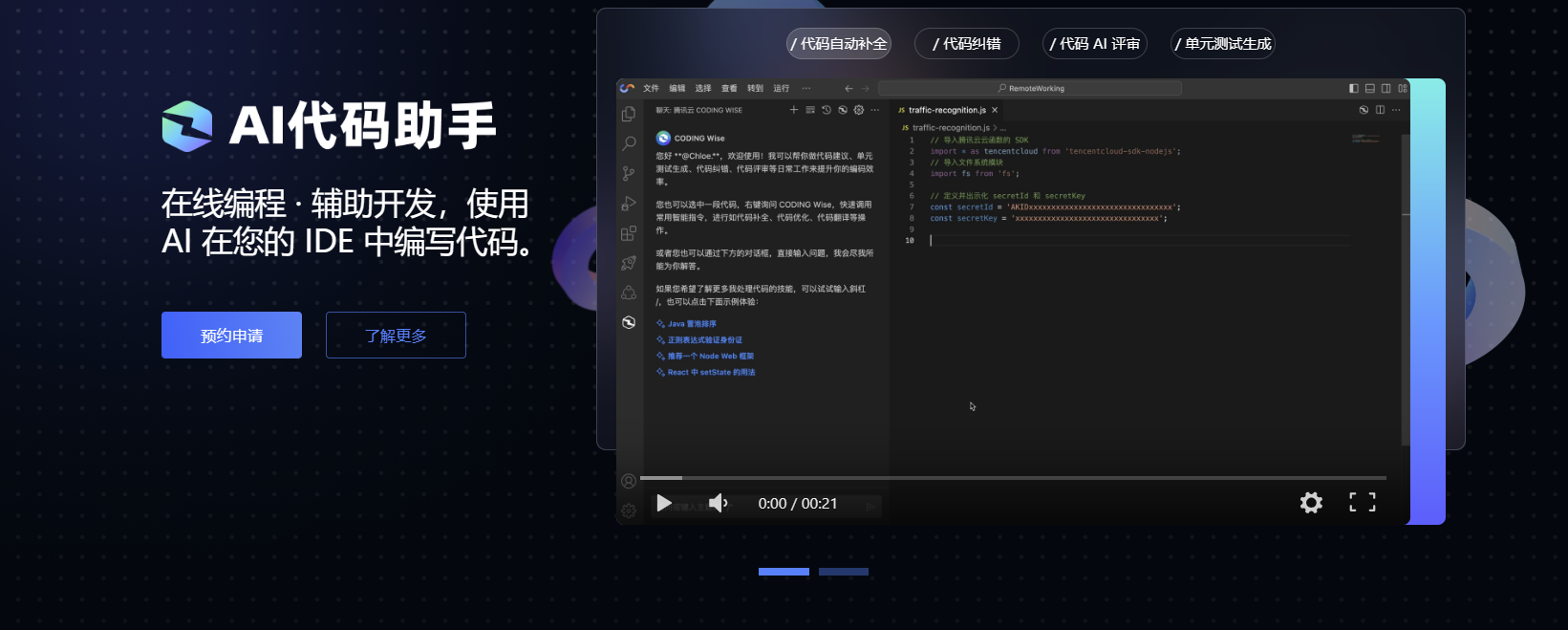Screen dimensions: 1568x630
Task: Expand the IDE menu bar overflow ellipsis
Action: (x=806, y=88)
